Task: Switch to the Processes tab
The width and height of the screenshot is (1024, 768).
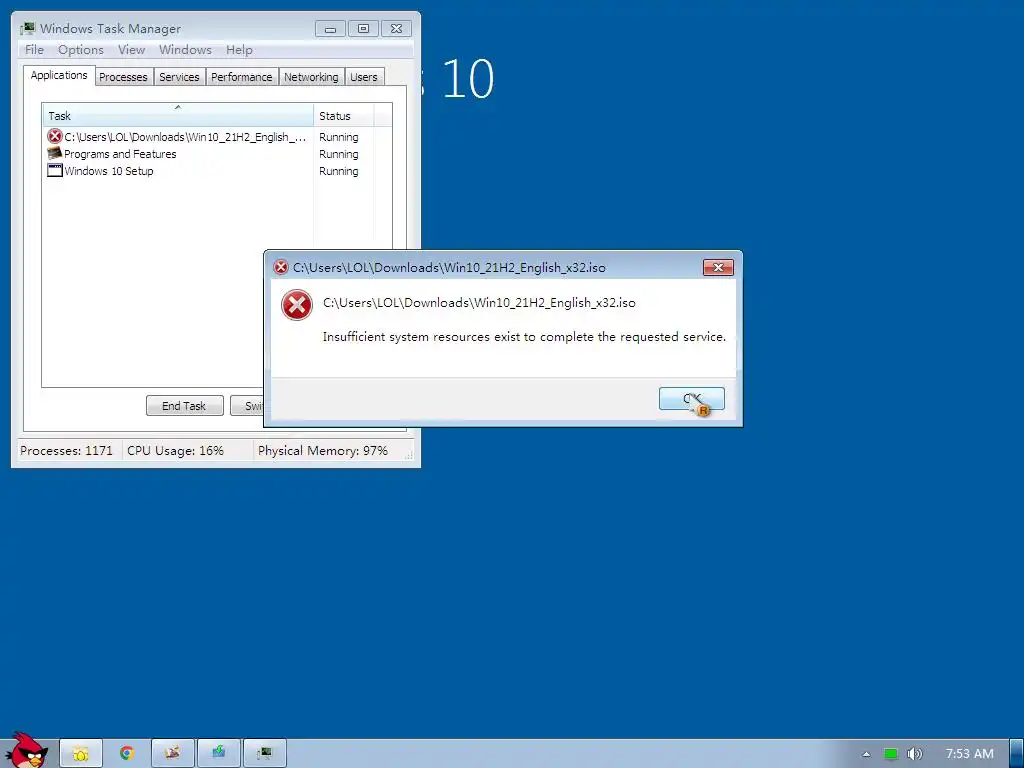Action: [x=123, y=77]
